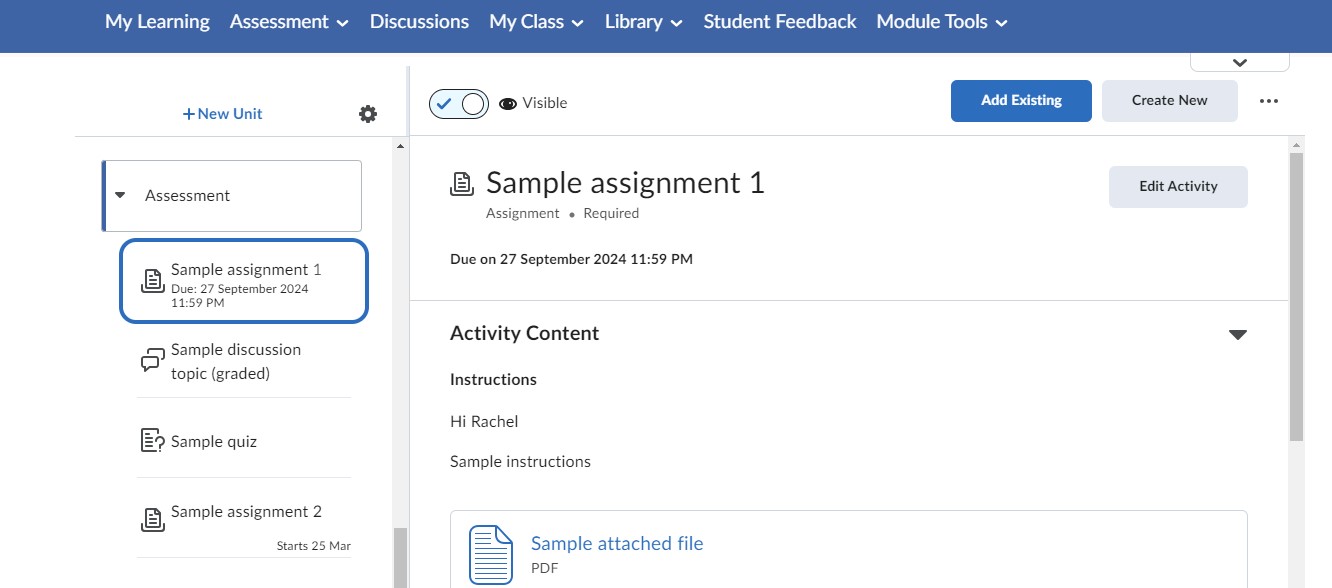Screen dimensions: 1332x588
Task: Open Student Feedback from the navigation bar
Action: tap(779, 21)
